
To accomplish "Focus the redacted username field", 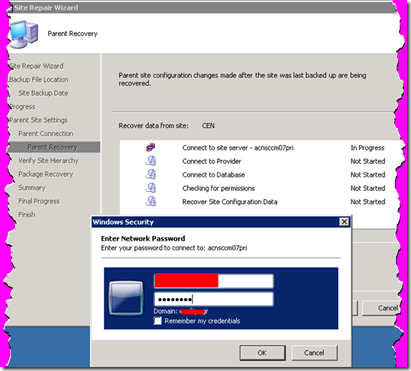I will 214,281.
